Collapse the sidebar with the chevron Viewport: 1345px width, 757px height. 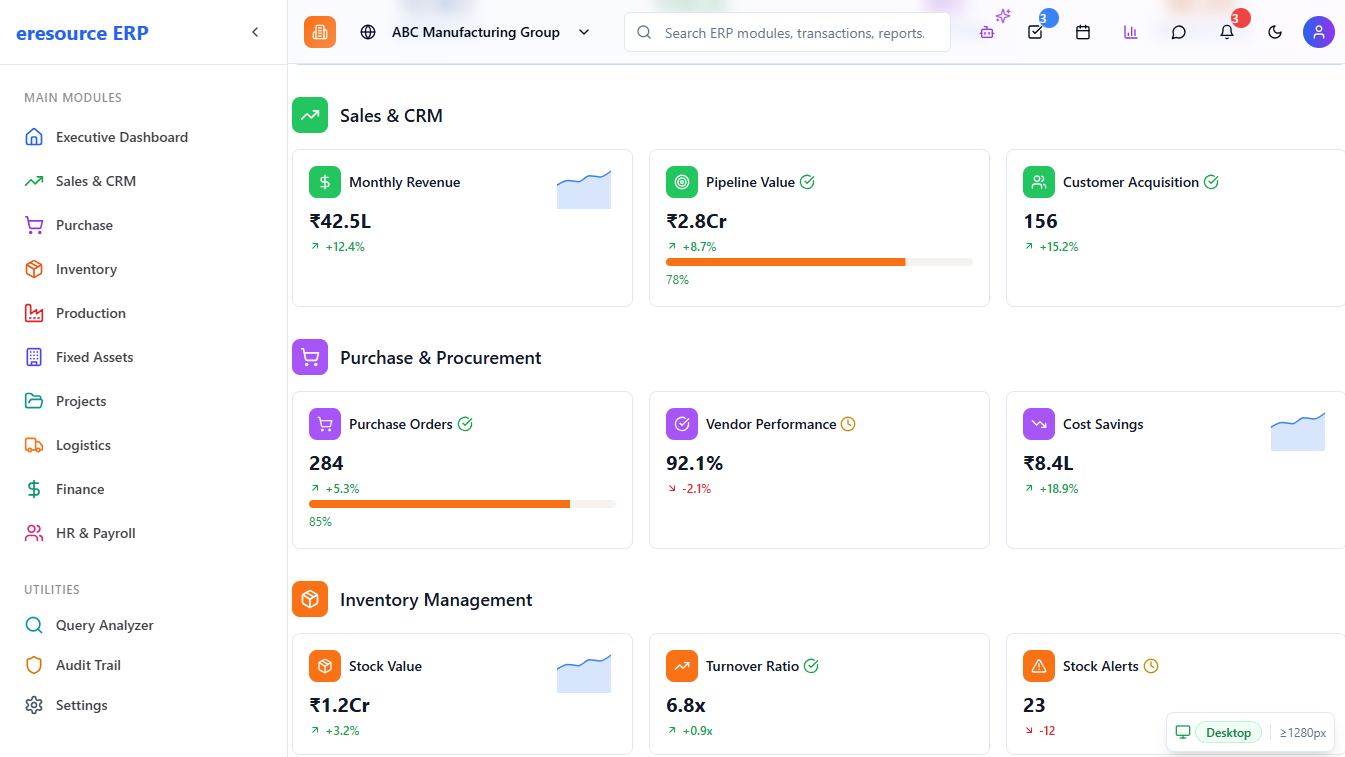pyautogui.click(x=255, y=32)
